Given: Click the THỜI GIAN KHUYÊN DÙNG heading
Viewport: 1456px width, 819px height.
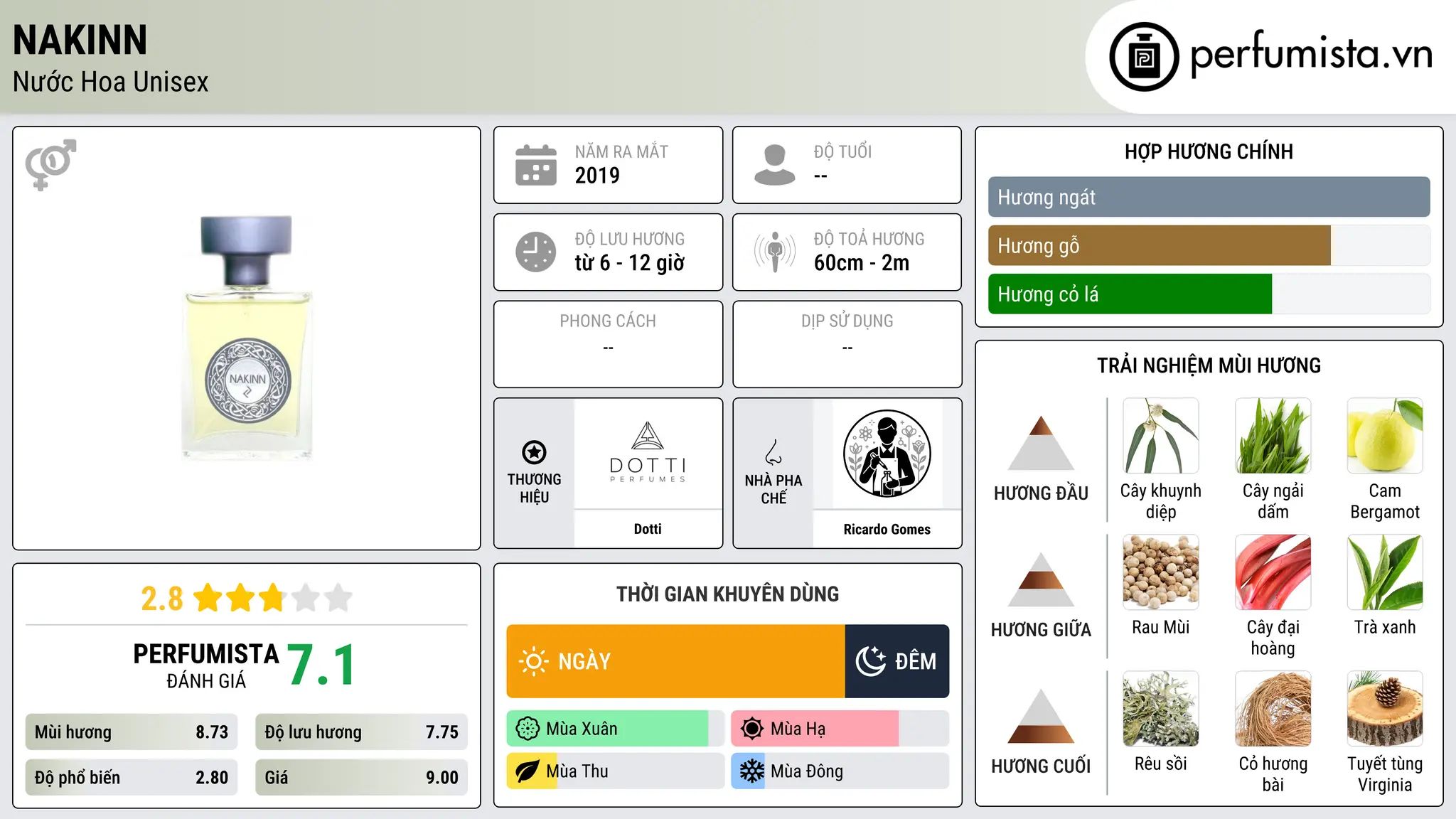Looking at the screenshot, I should click(727, 594).
